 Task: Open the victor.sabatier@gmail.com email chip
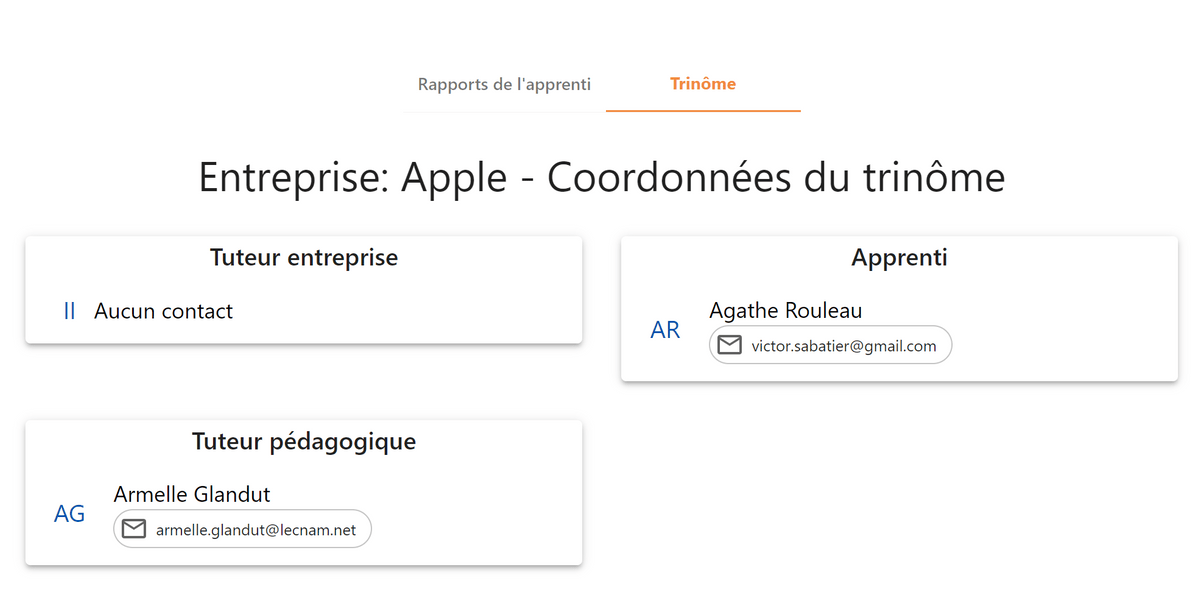pyautogui.click(x=831, y=345)
